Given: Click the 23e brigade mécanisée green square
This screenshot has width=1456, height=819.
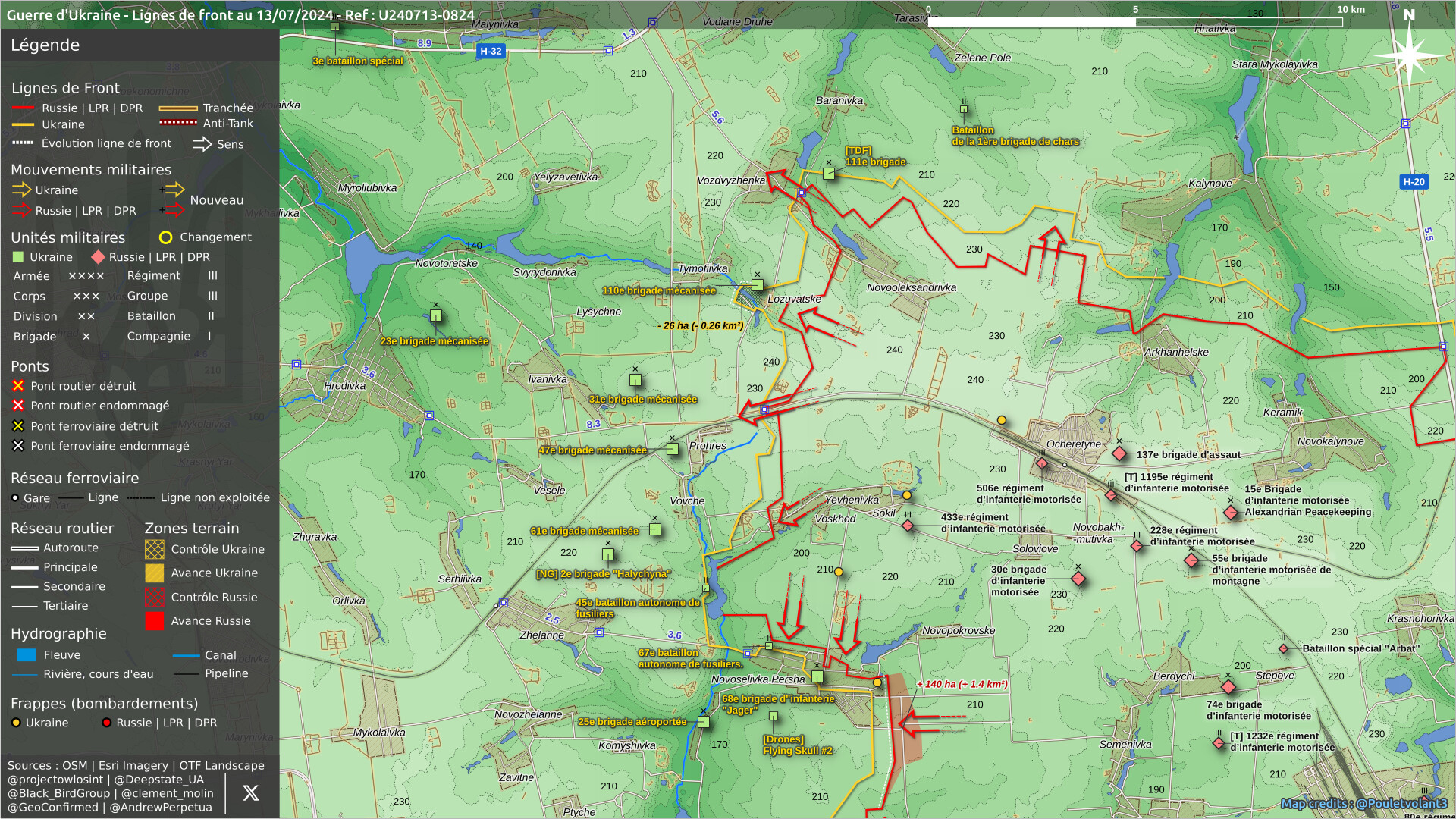Looking at the screenshot, I should click(x=436, y=315).
